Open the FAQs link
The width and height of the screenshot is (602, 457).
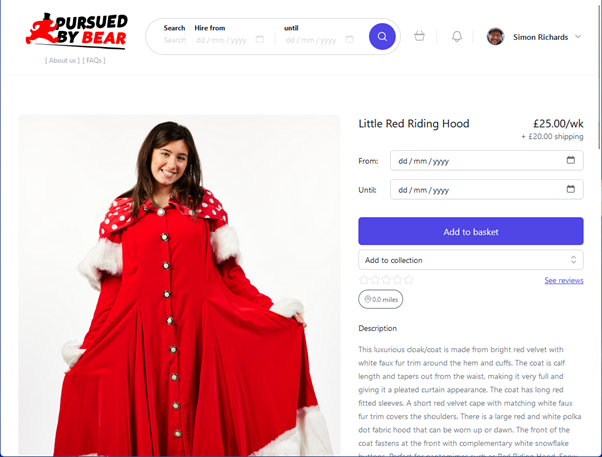point(94,60)
